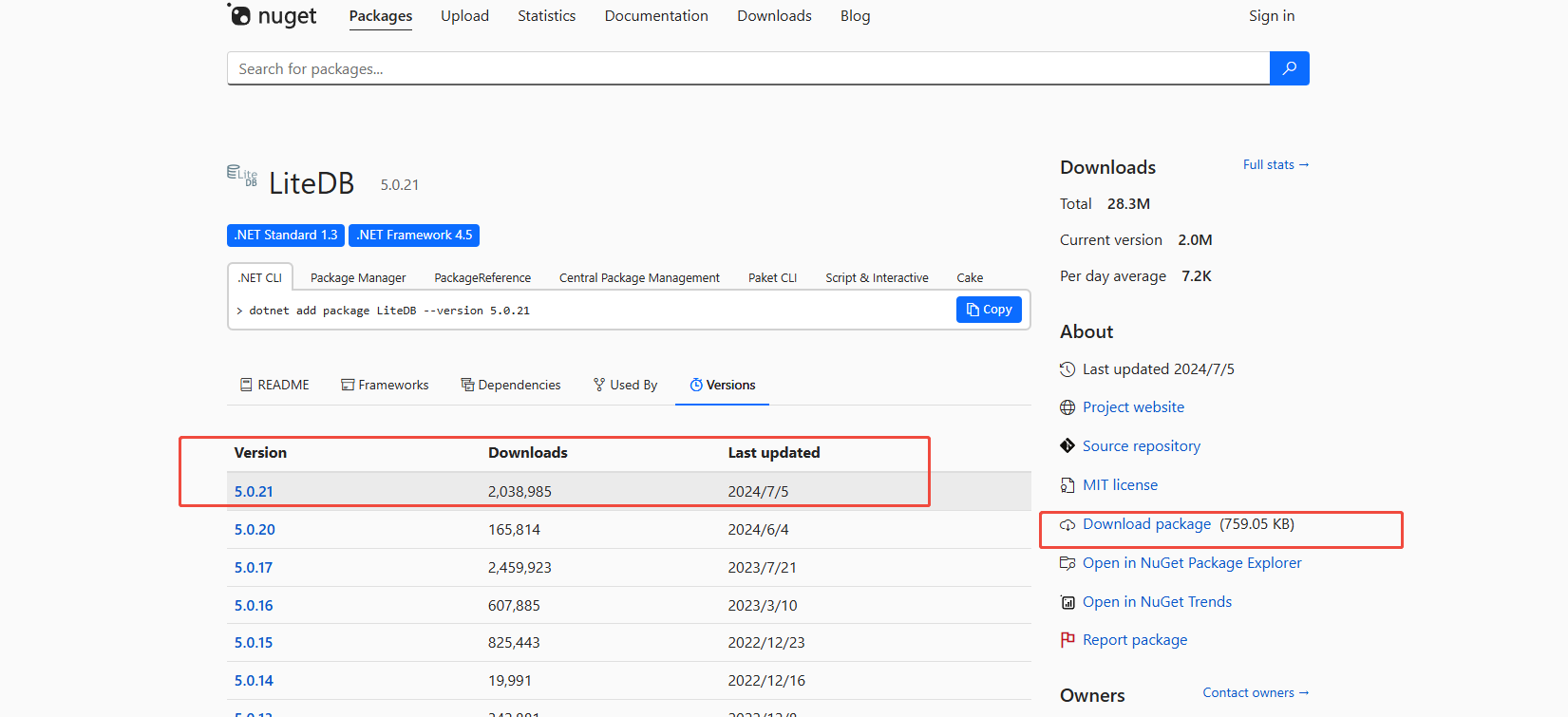
Task: Focus the Search for packages field
Action: (x=748, y=68)
